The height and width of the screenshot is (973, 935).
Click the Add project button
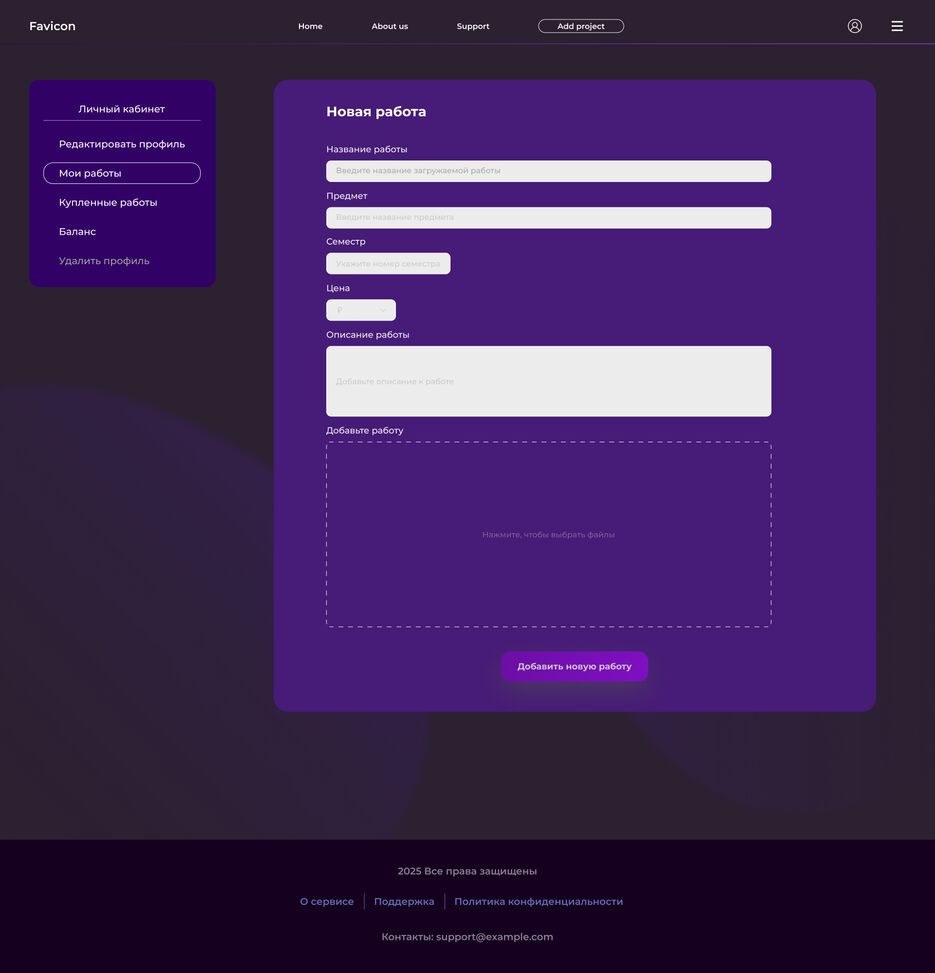[581, 26]
